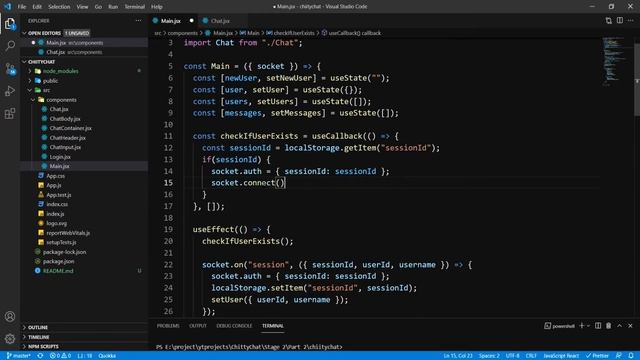
Task: Change line ending via CRLF
Action: [x=531, y=356]
